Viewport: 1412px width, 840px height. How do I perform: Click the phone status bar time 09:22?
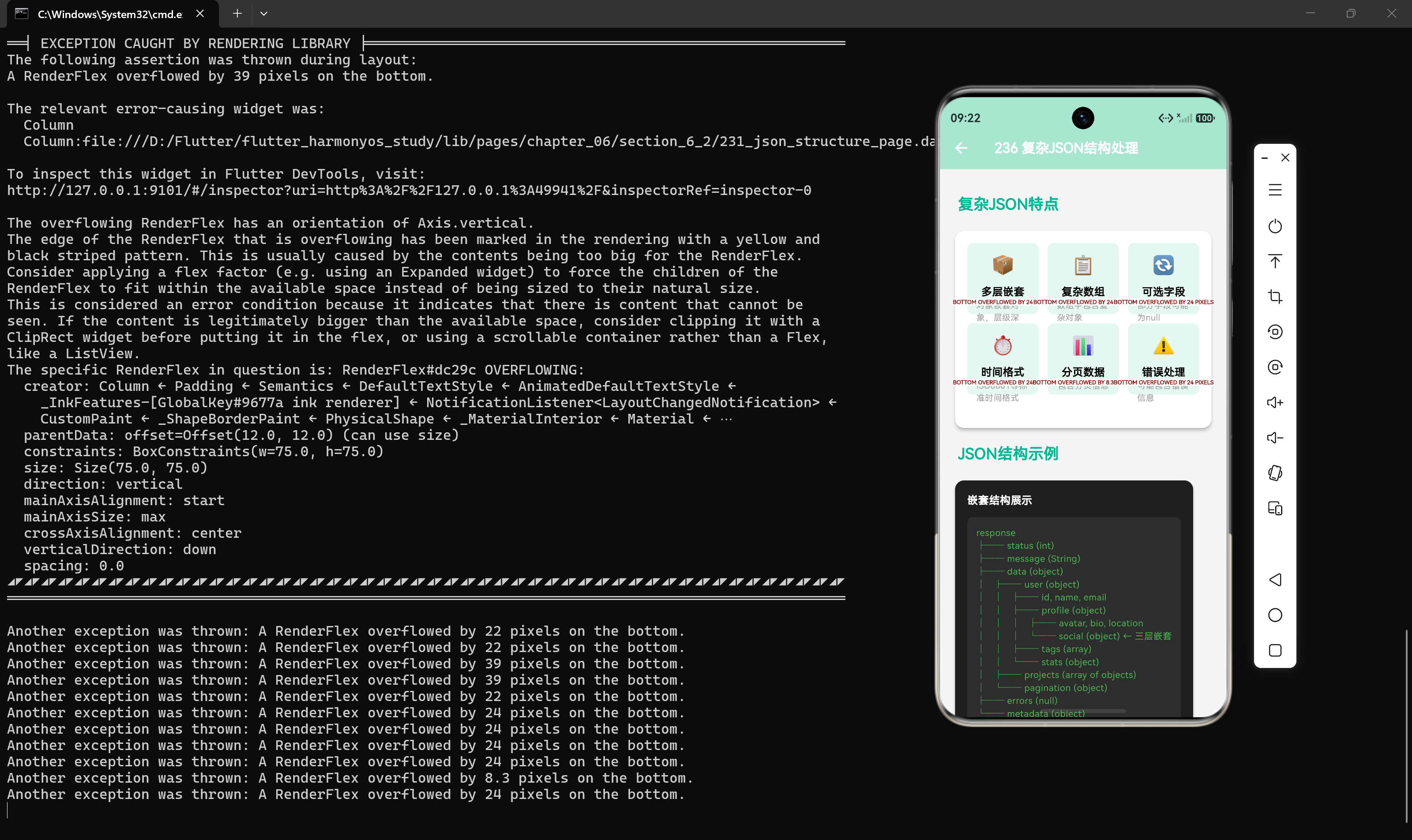pos(965,118)
